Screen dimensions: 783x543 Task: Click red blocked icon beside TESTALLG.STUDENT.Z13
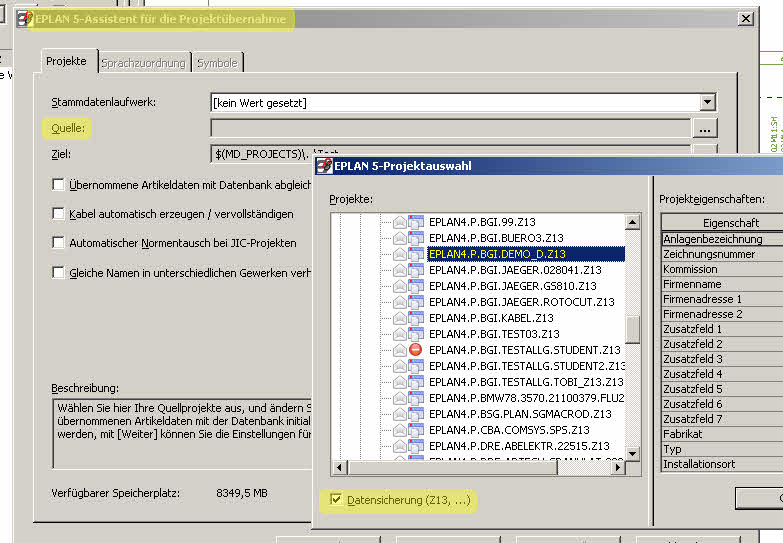point(415,350)
